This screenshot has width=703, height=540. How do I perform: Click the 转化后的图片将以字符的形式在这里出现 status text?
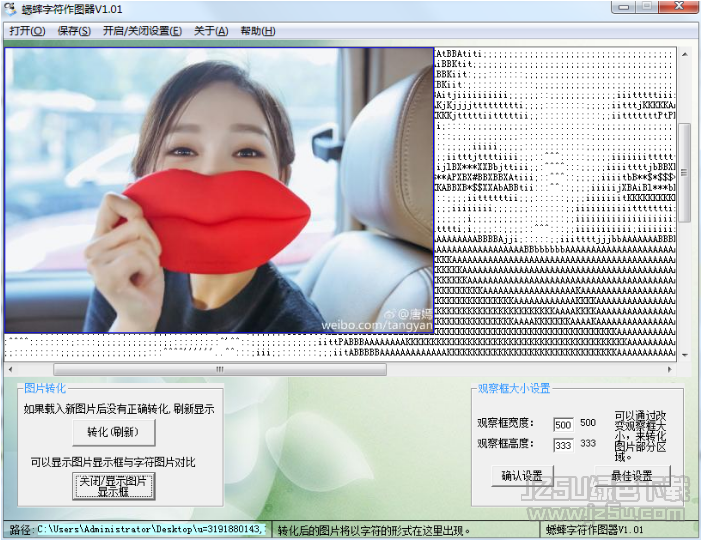373,531
